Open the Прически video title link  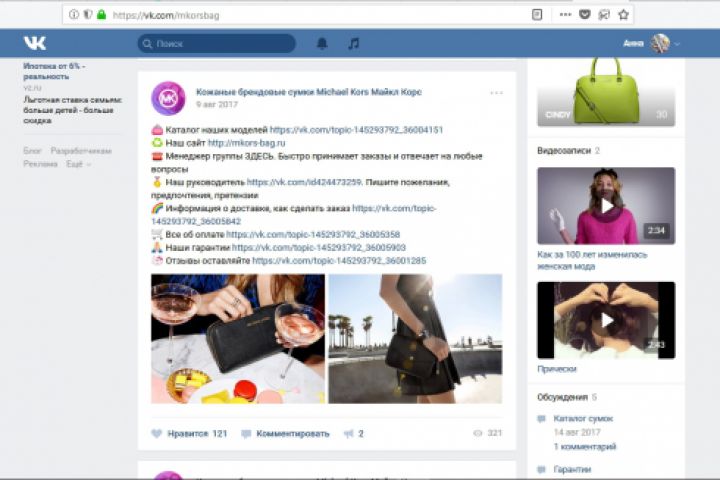(557, 369)
